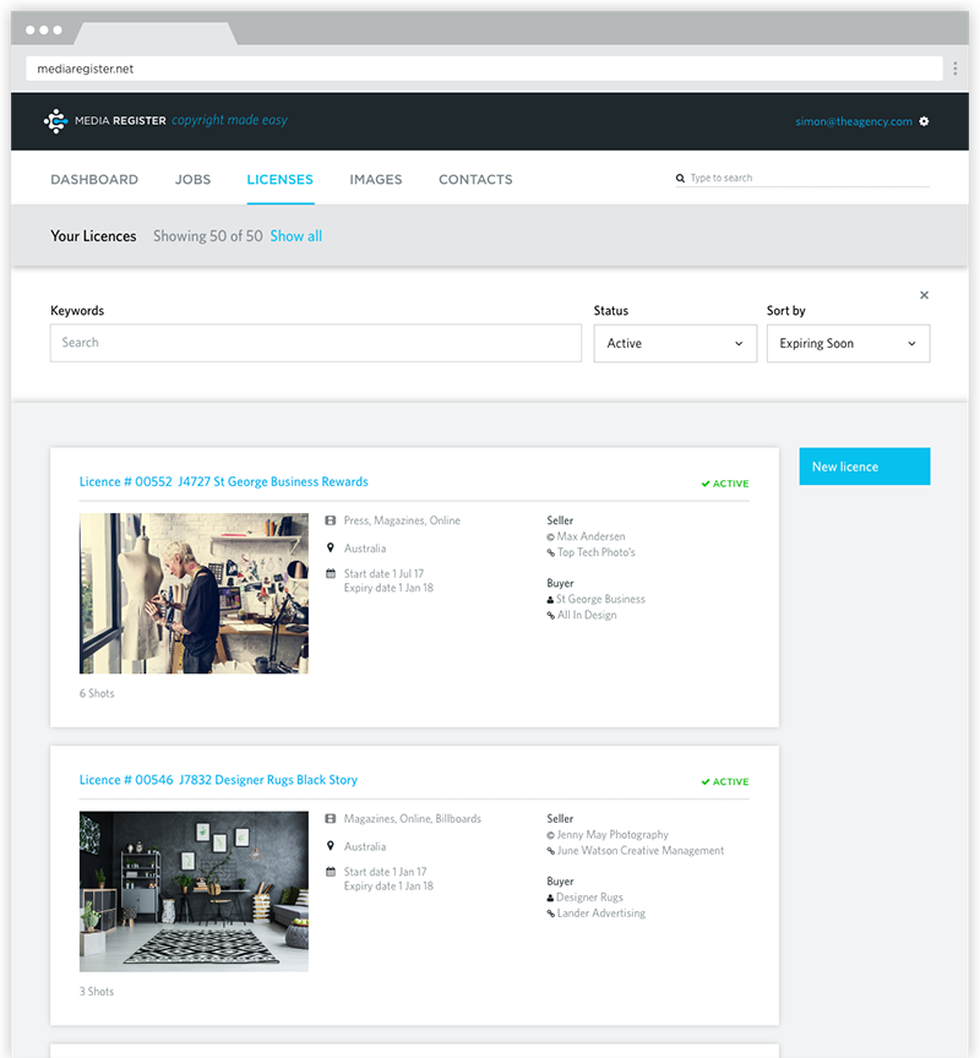Click the Media Register logo icon
The image size is (980, 1058).
pos(55,120)
